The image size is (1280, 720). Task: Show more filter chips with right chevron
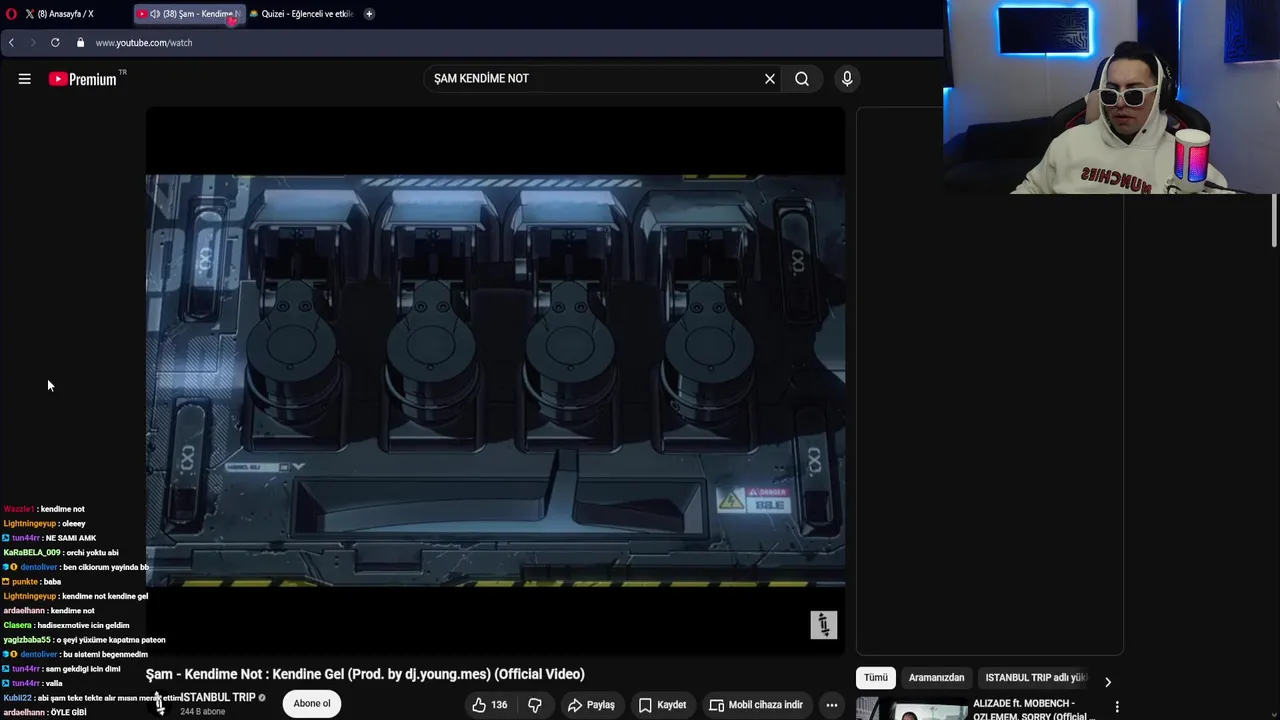[1108, 682]
